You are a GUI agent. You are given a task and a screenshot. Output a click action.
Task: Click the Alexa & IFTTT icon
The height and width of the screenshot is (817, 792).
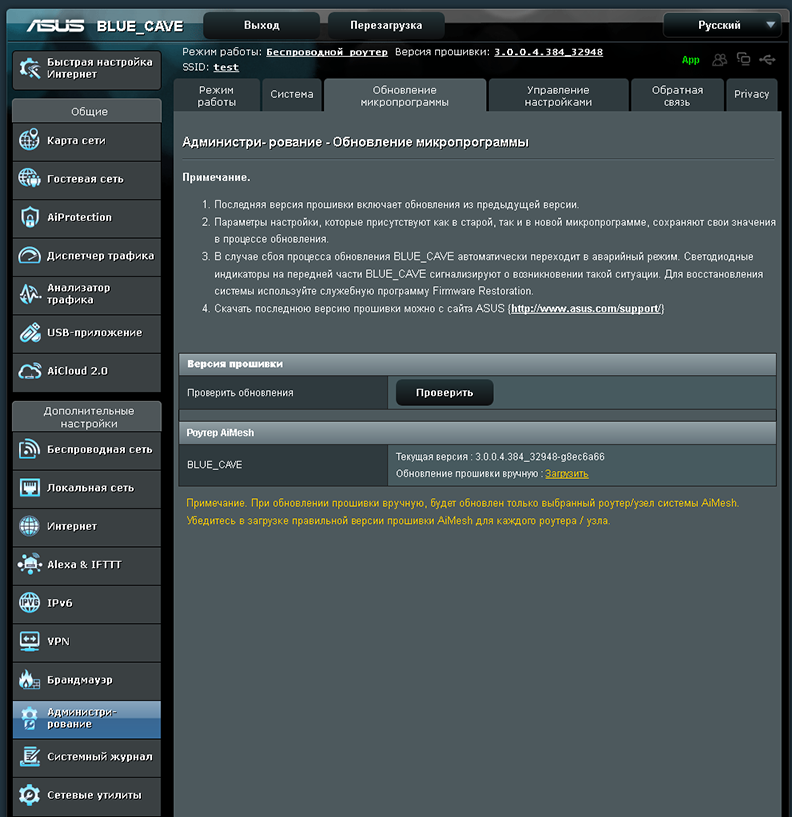pos(29,564)
